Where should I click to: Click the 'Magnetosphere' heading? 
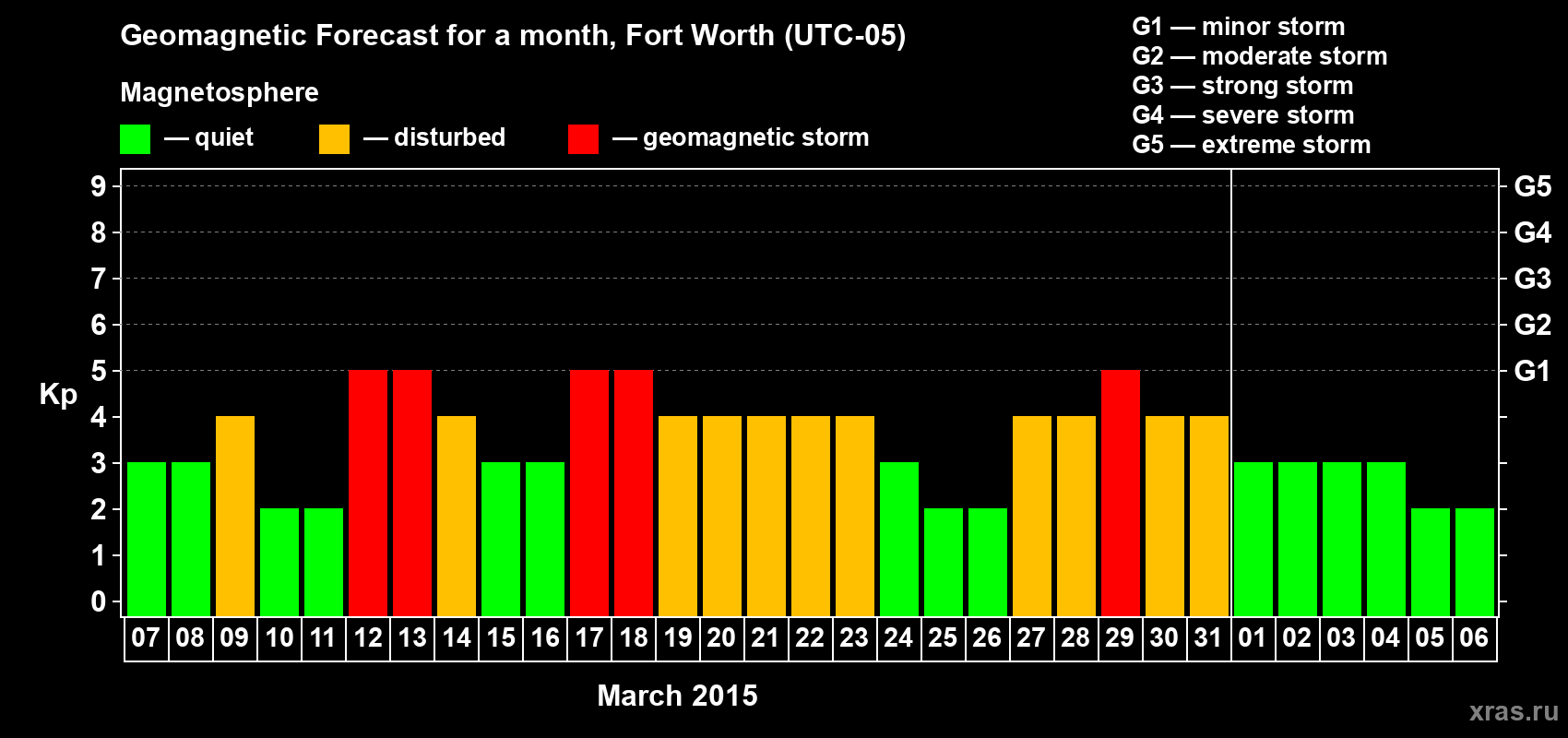(x=220, y=92)
